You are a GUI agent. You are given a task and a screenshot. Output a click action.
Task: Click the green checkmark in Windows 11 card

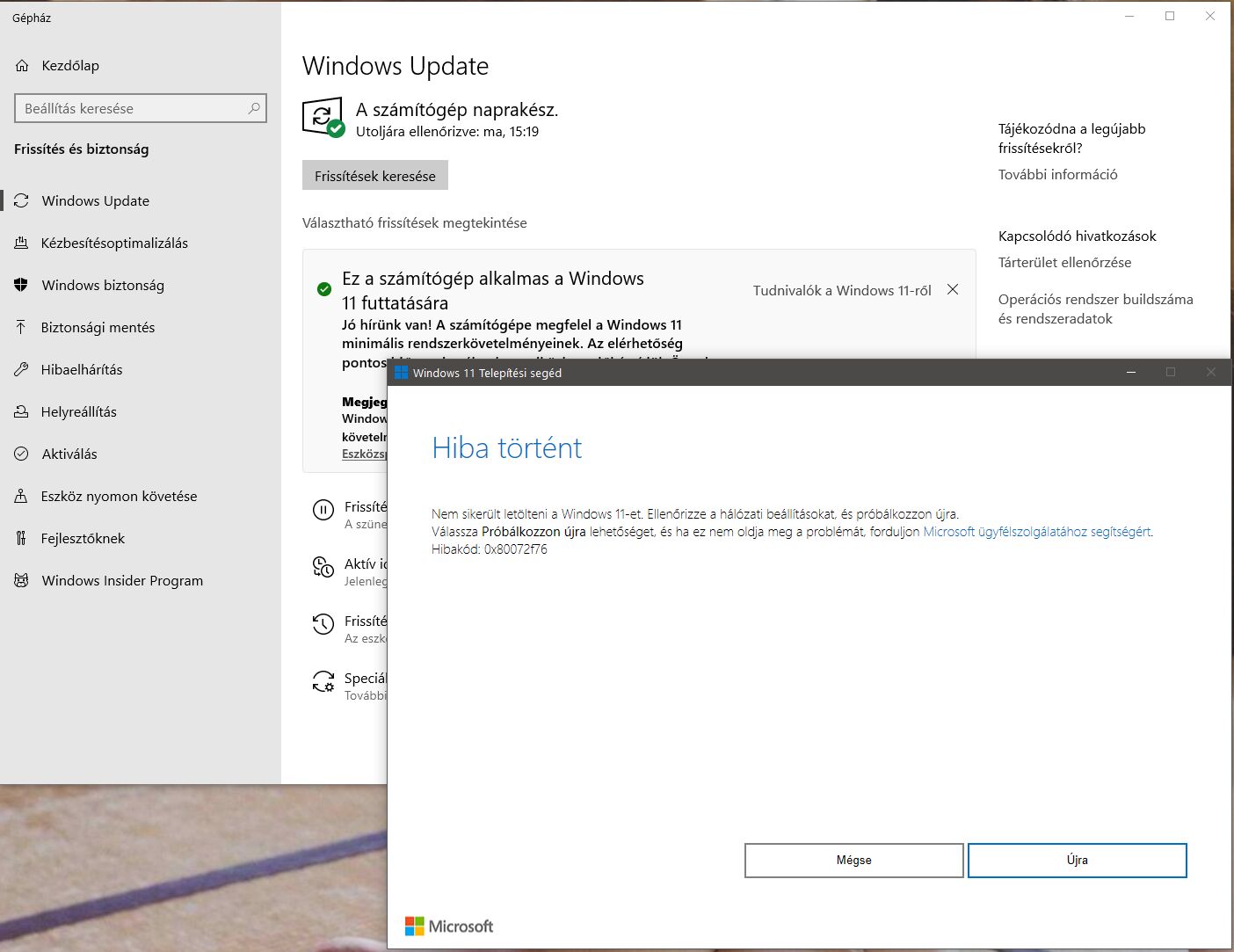pos(324,289)
